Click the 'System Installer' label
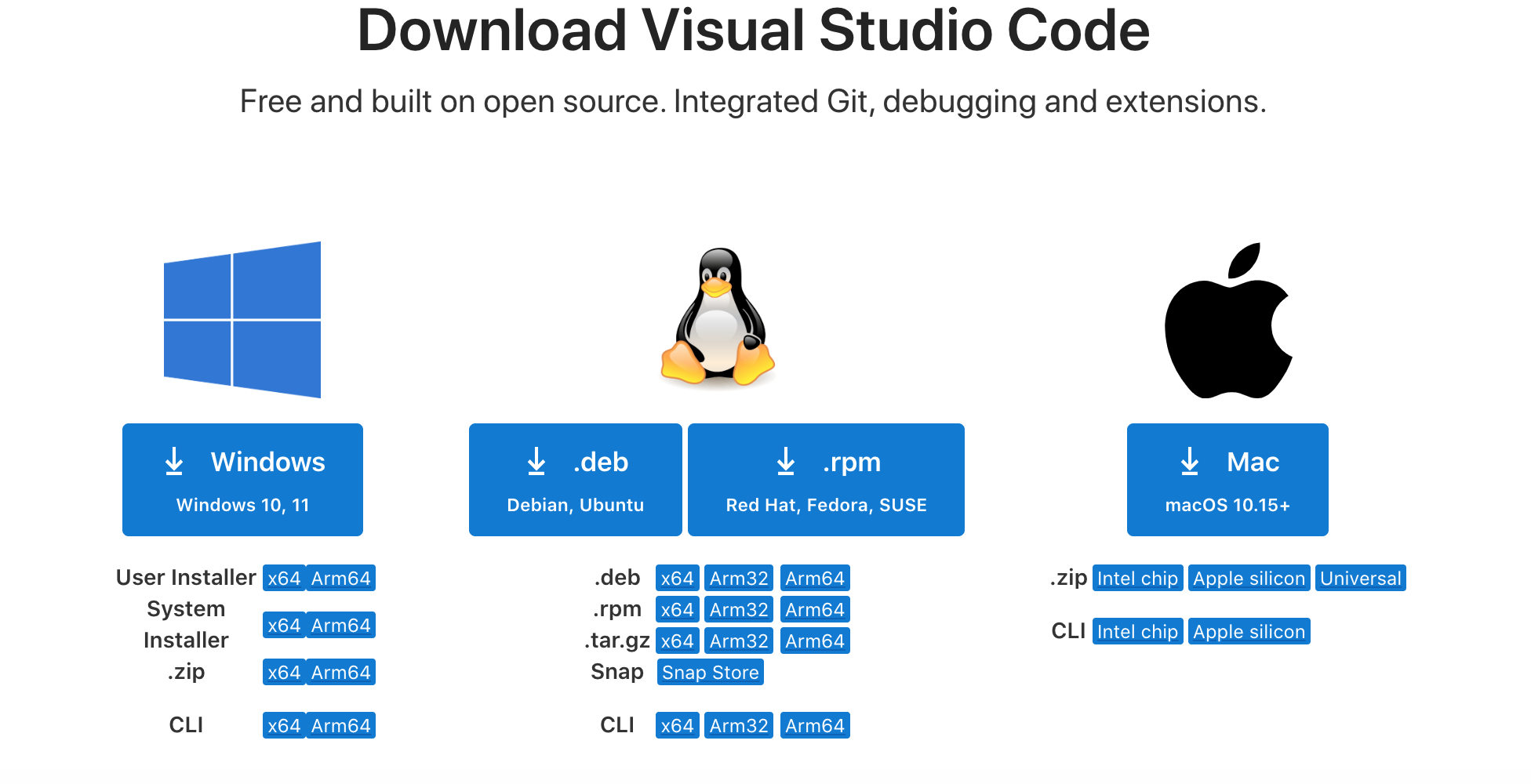Viewport: 1531px width, 784px height. tap(186, 625)
